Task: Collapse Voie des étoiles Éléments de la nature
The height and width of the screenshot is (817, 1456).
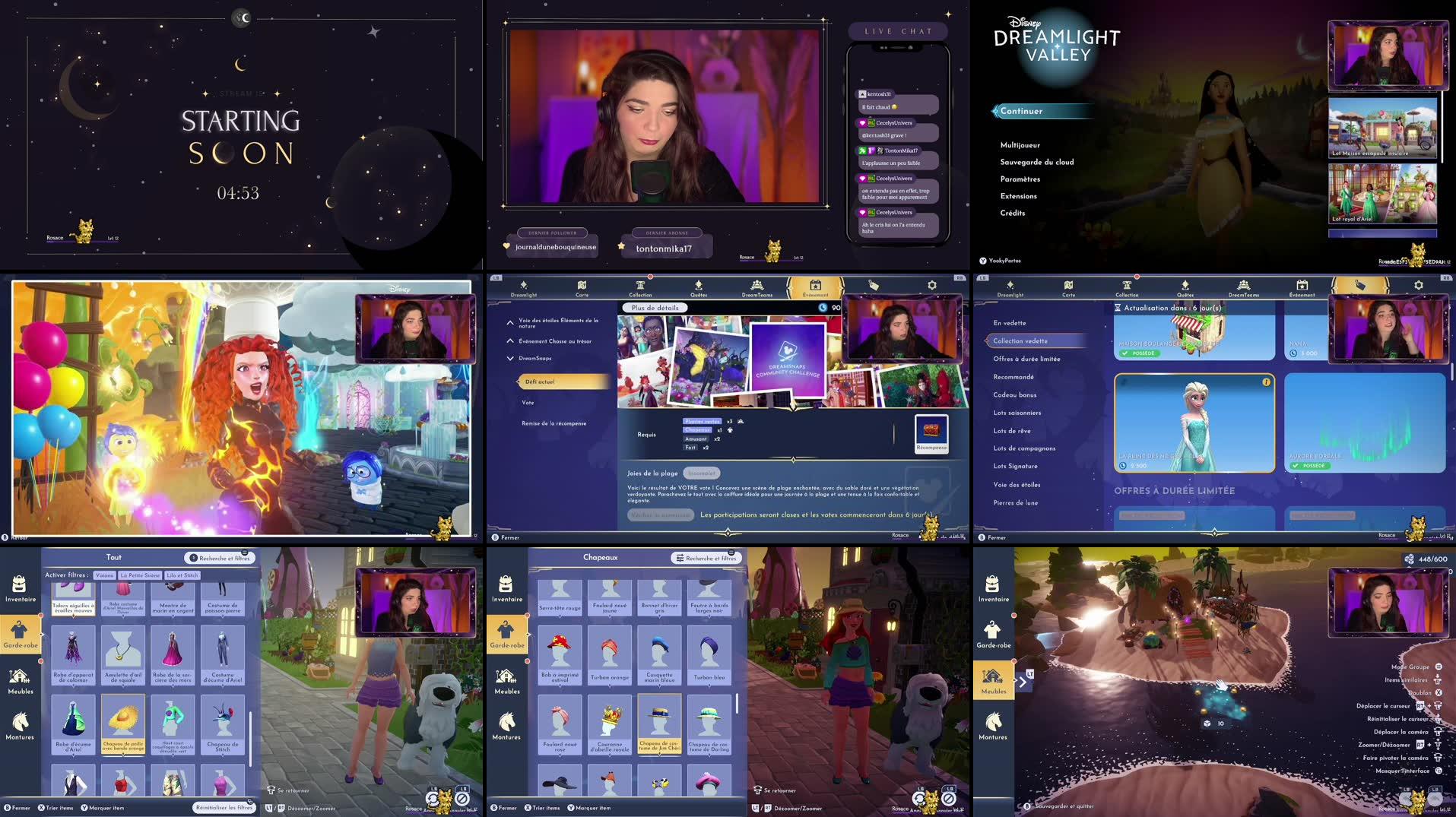Action: tap(510, 323)
